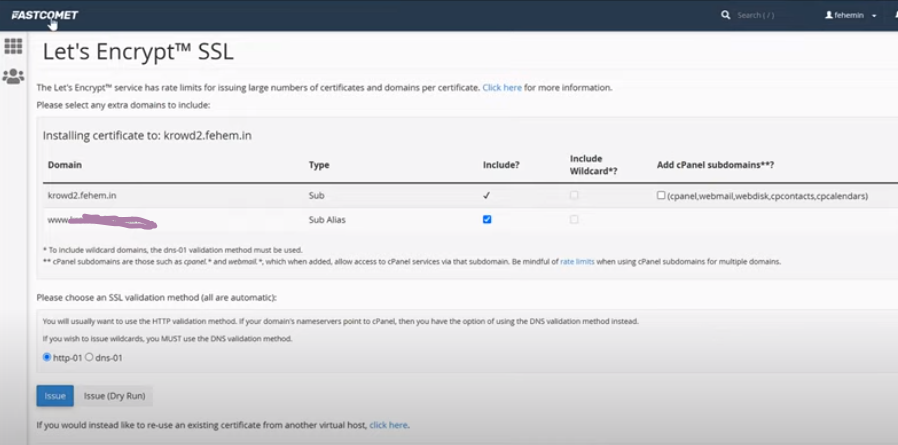Expand the fehemin account dropdown arrow

click(874, 16)
